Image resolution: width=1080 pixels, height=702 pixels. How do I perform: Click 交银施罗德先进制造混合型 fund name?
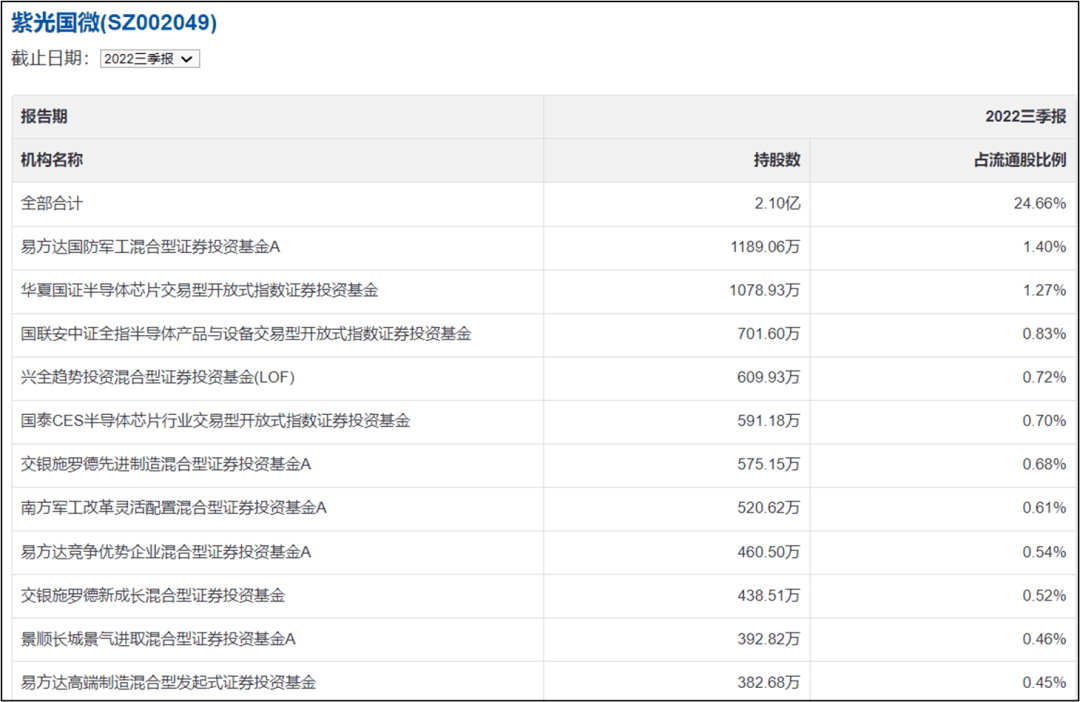167,464
